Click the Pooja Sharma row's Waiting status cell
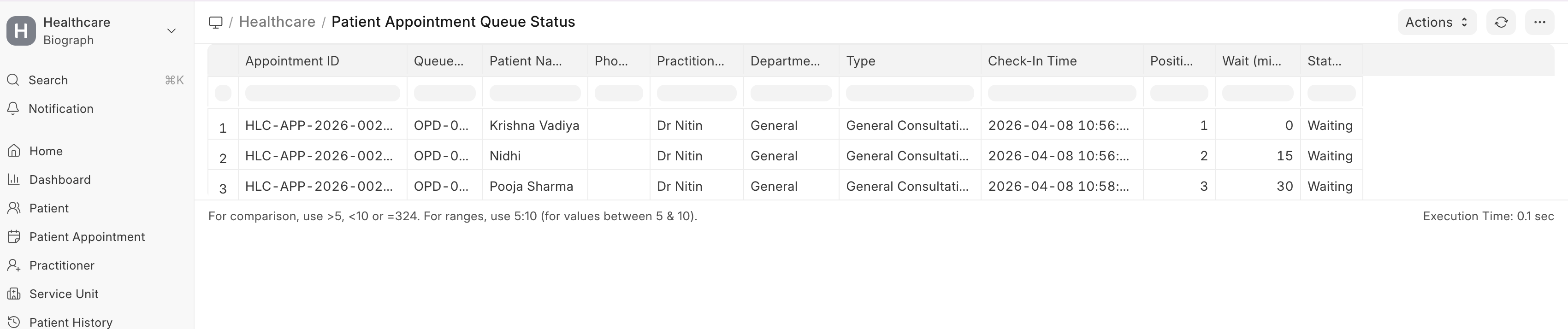 point(1329,186)
